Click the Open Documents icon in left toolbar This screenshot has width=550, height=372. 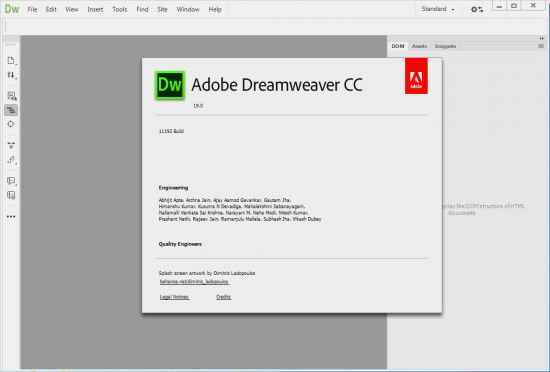pyautogui.click(x=11, y=61)
